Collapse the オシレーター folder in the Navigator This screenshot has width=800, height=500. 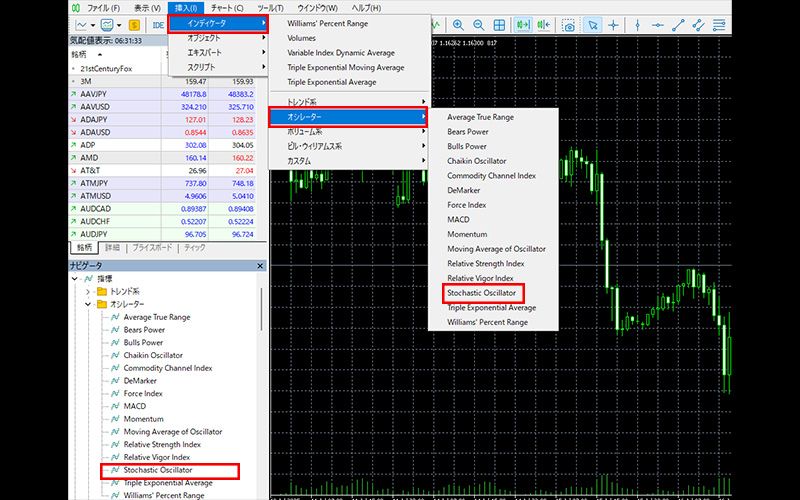click(x=88, y=304)
